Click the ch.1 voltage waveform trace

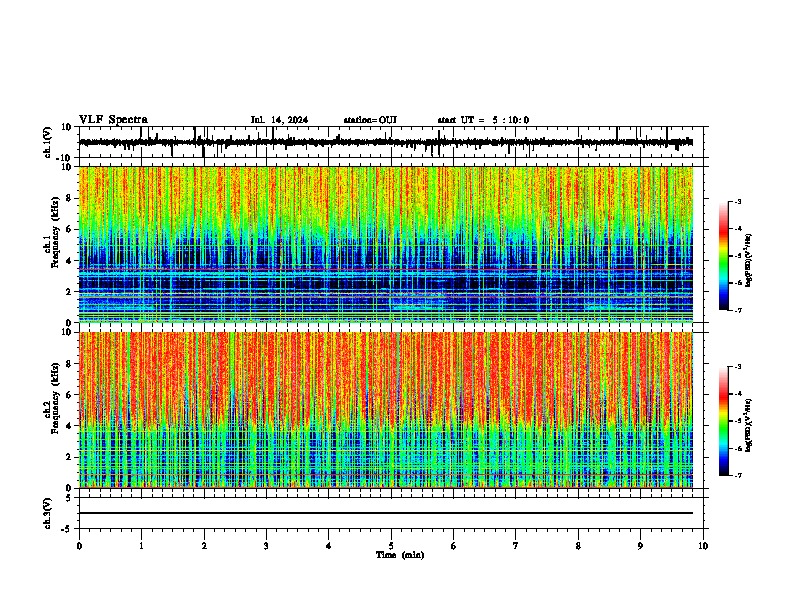(386, 142)
